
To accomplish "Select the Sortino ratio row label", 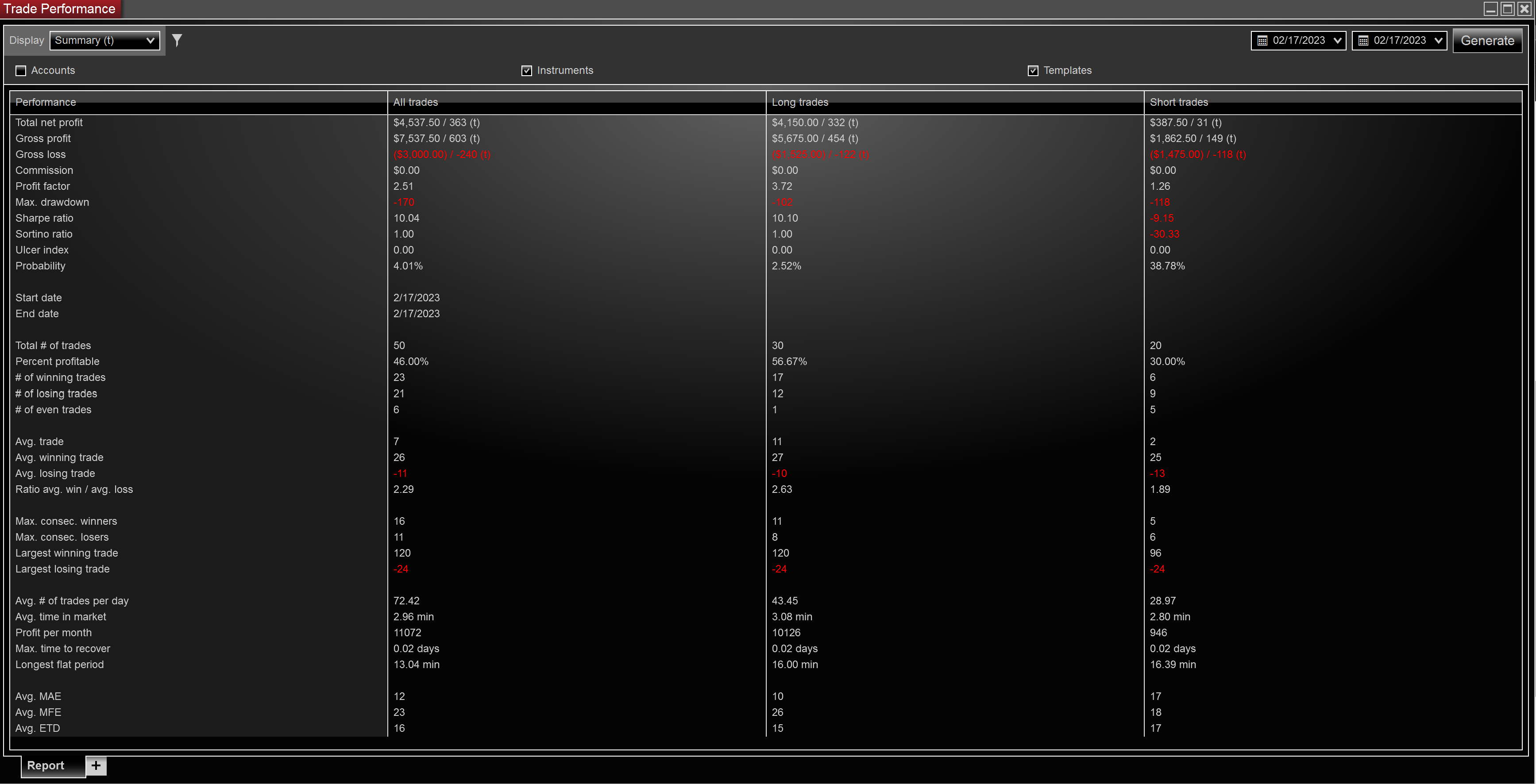I will (x=43, y=234).
